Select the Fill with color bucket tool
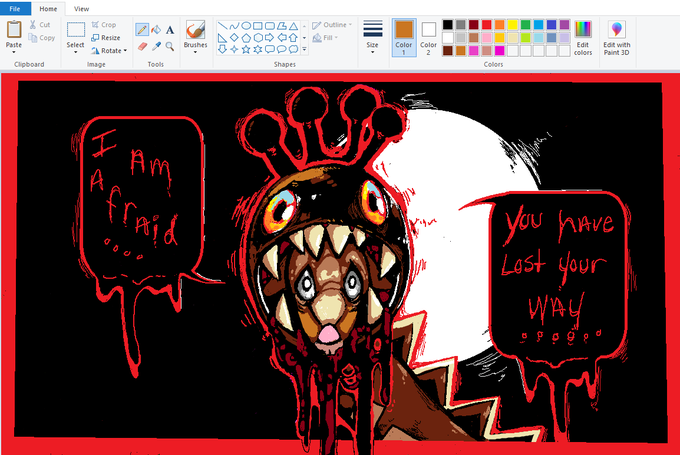680x455 pixels. point(156,29)
